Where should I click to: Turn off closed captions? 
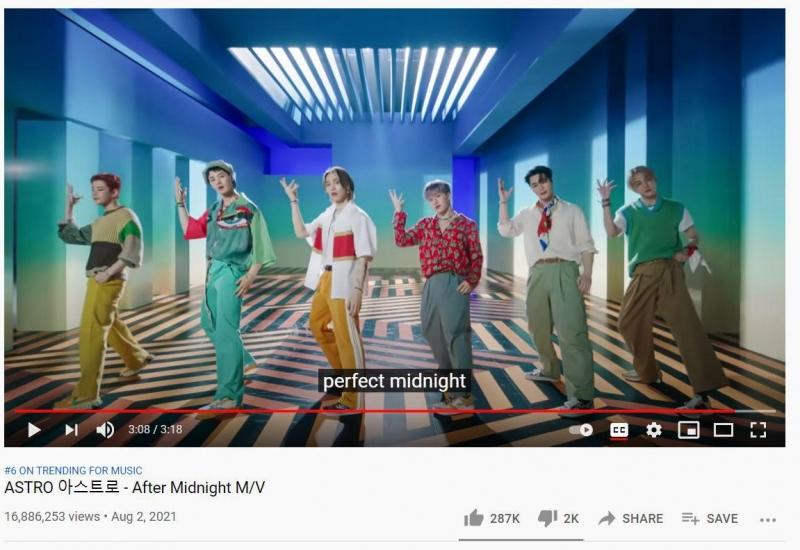pyautogui.click(x=619, y=430)
